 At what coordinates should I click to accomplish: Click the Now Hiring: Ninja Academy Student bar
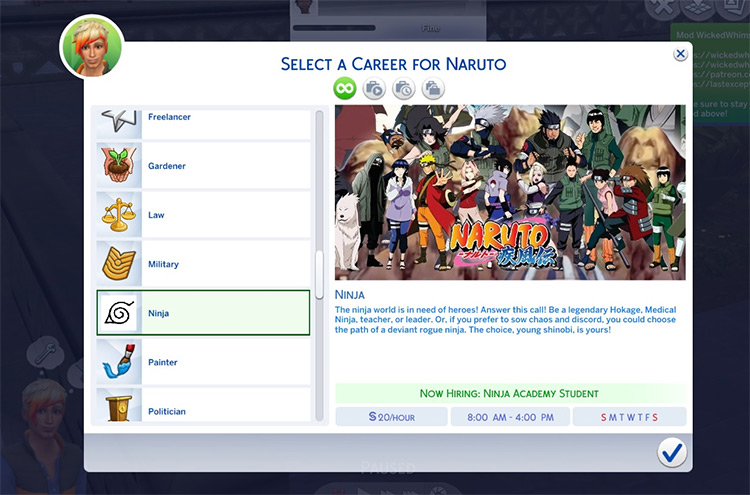tap(510, 394)
